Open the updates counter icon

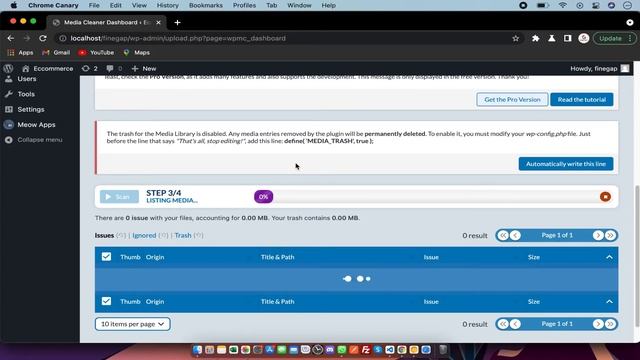point(90,68)
